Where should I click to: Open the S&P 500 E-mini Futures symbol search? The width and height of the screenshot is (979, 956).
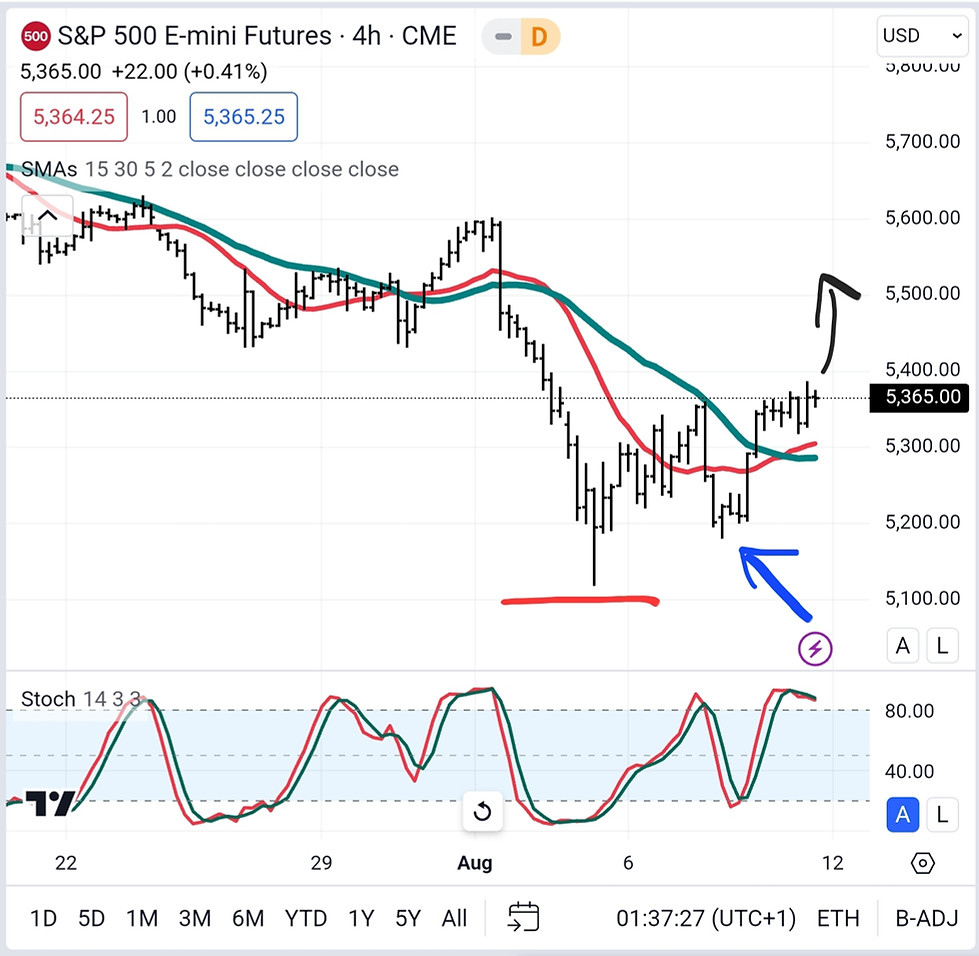257,36
